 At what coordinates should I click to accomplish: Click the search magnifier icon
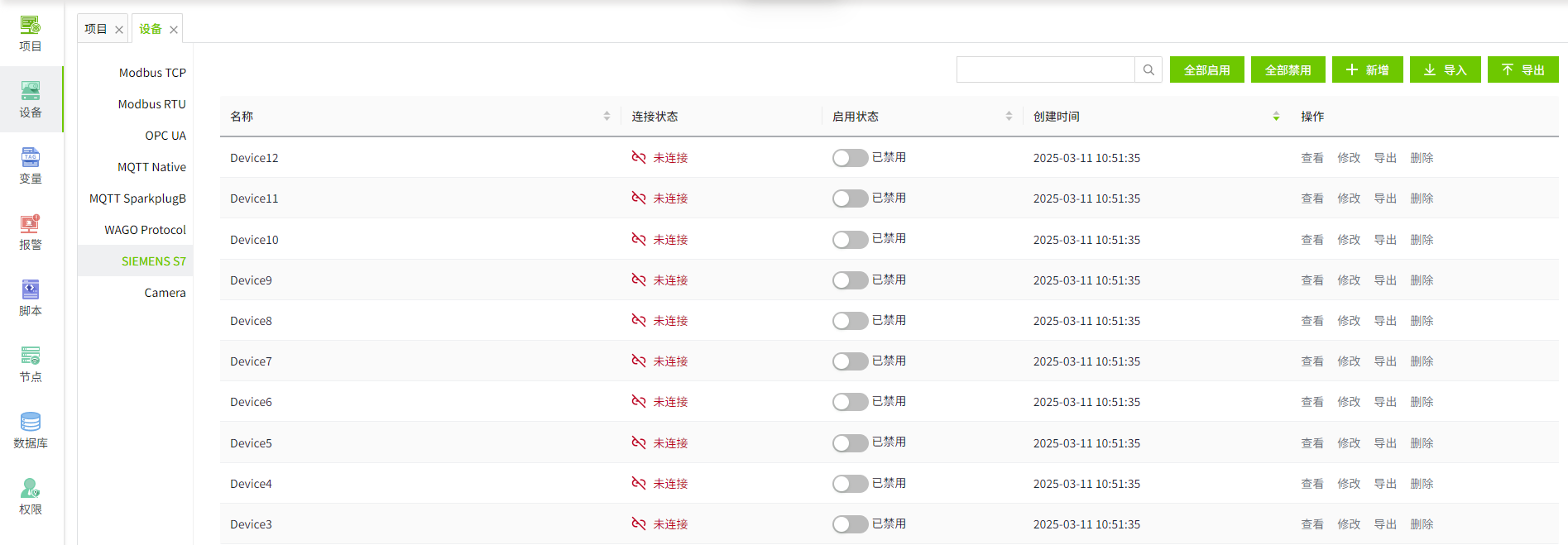click(1148, 70)
